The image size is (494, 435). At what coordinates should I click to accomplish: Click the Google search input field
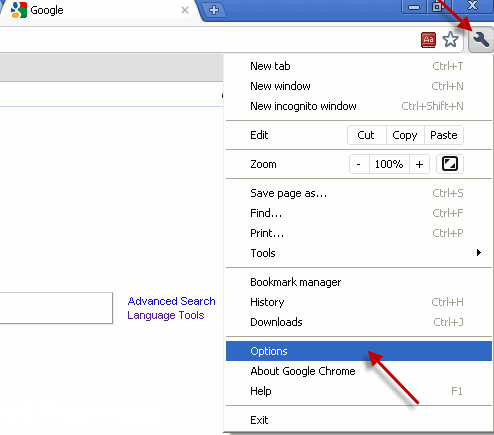[x=56, y=308]
